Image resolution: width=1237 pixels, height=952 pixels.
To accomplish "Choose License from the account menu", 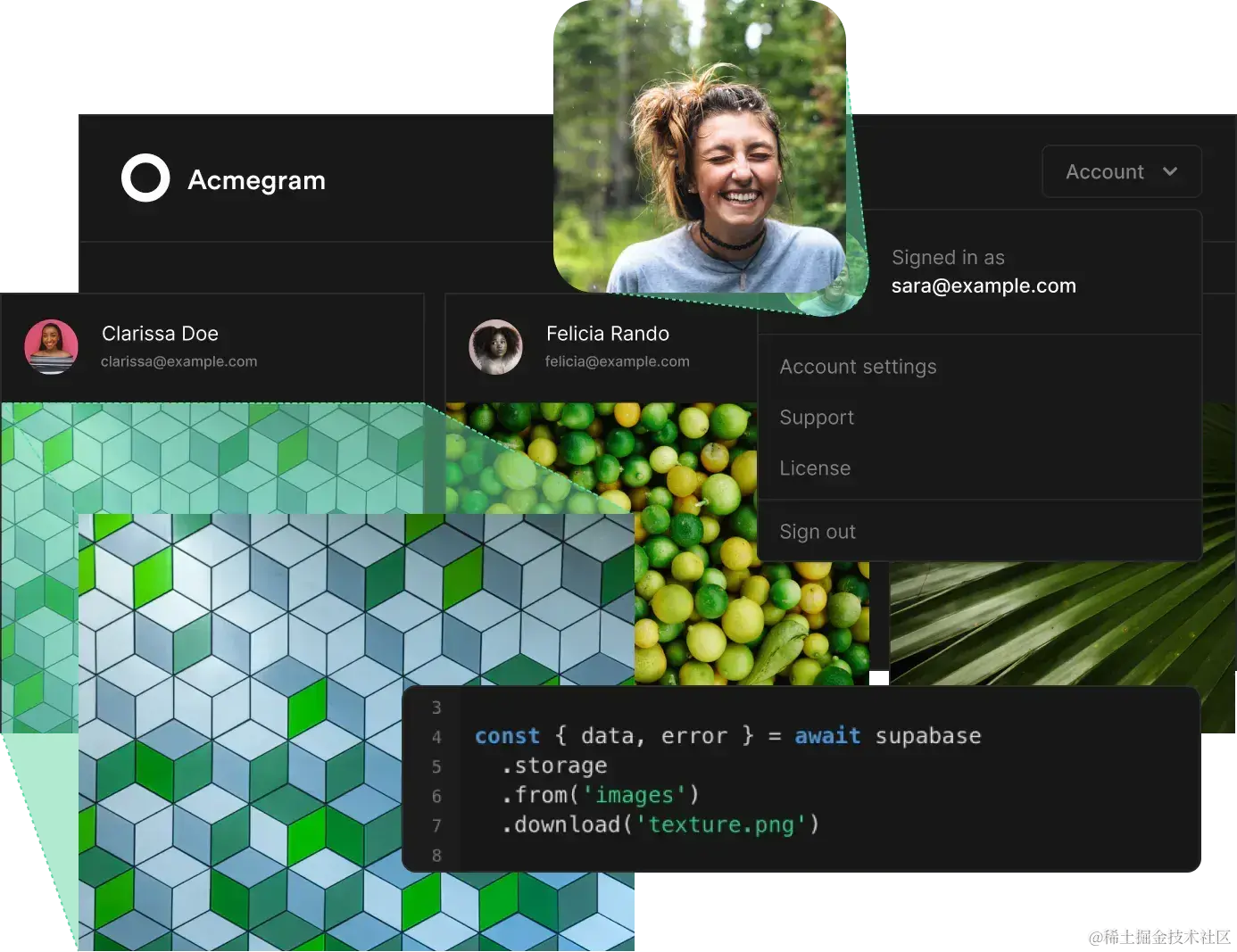I will [815, 468].
